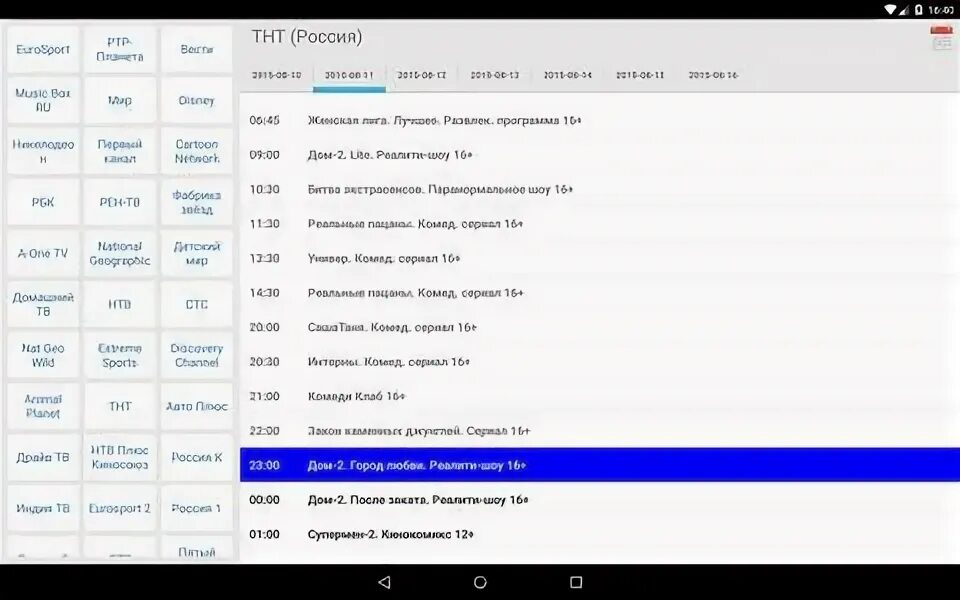The width and height of the screenshot is (960, 600).
Task: Switch to the date tab ending in 12
Action: point(422,75)
